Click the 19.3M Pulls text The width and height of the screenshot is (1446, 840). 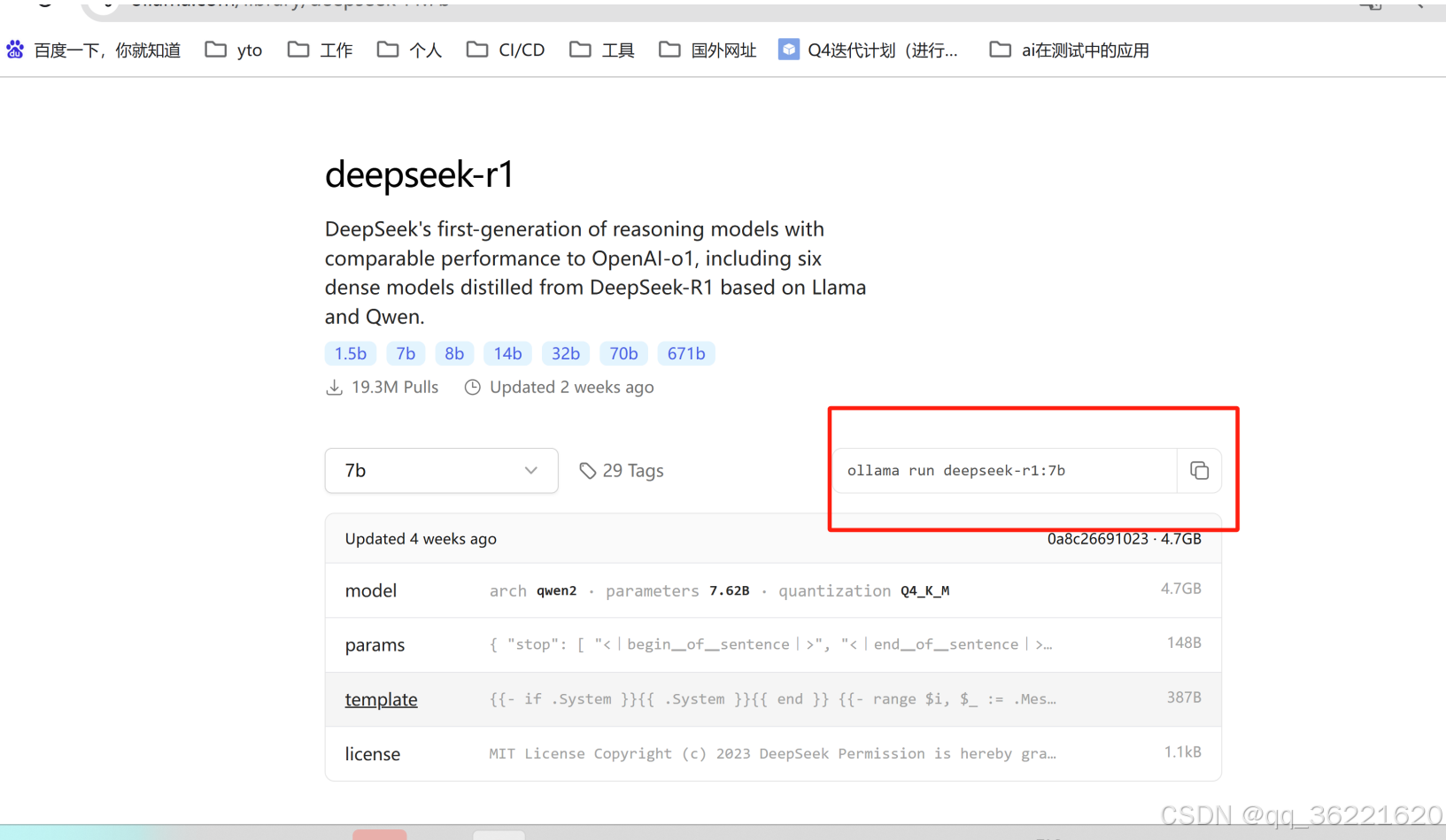click(x=395, y=387)
